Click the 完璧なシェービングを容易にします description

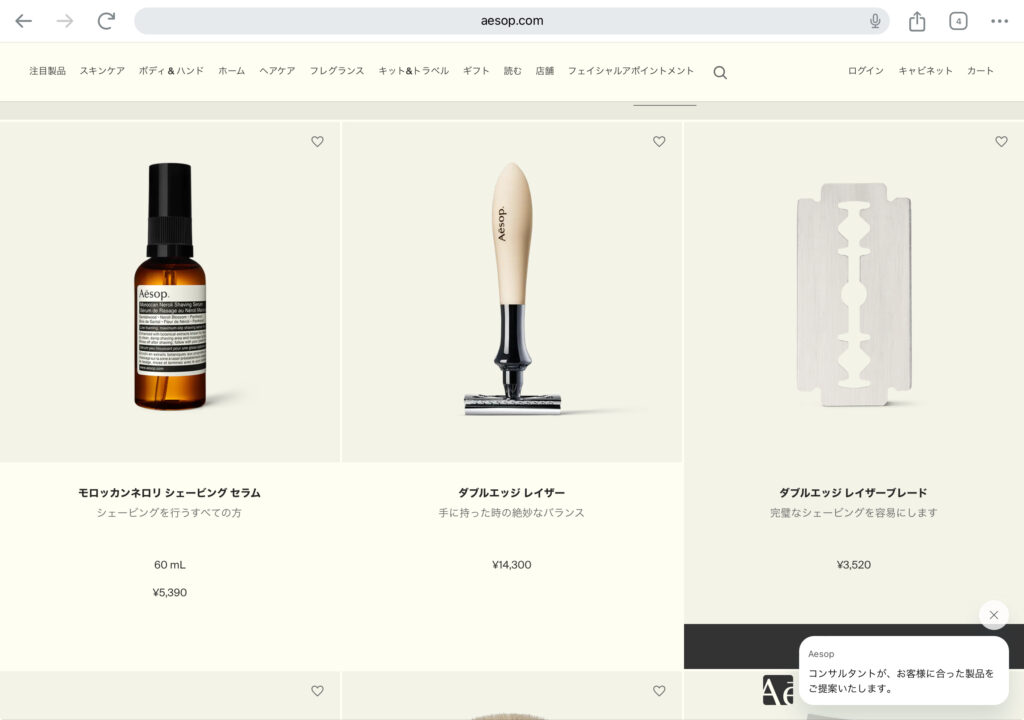pyautogui.click(x=854, y=513)
